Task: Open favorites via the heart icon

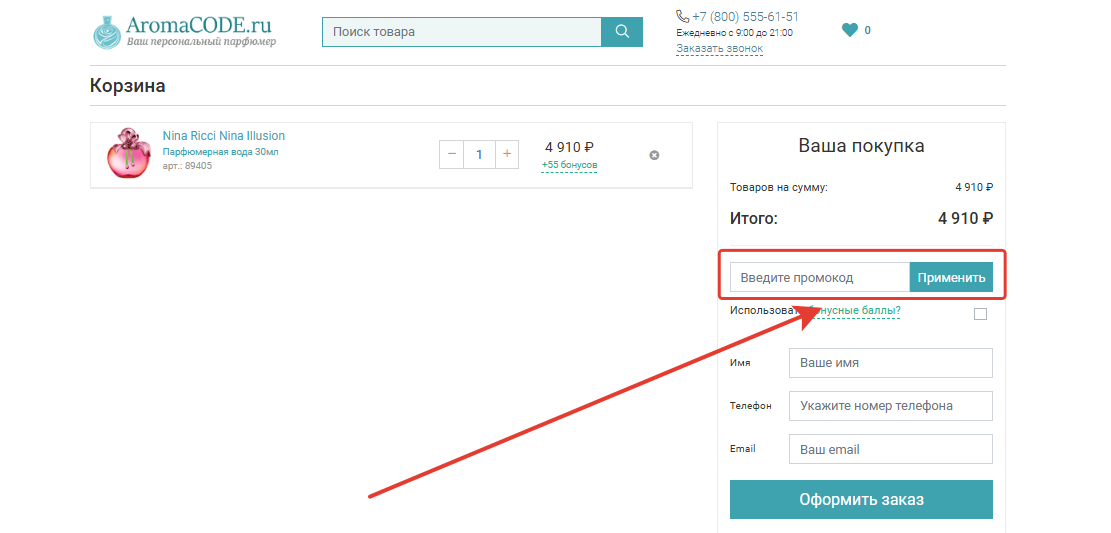Action: click(x=850, y=30)
